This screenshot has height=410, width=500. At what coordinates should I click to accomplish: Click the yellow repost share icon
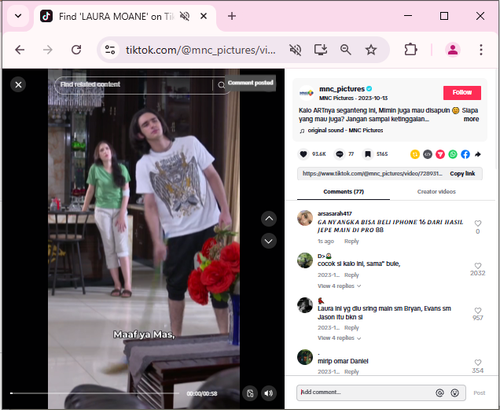click(415, 154)
